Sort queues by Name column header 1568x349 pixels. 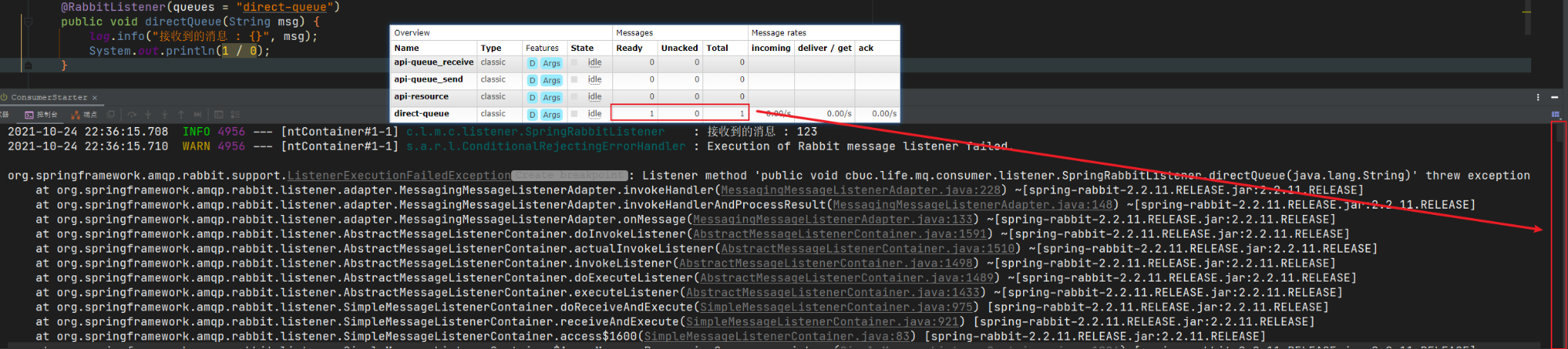point(407,49)
